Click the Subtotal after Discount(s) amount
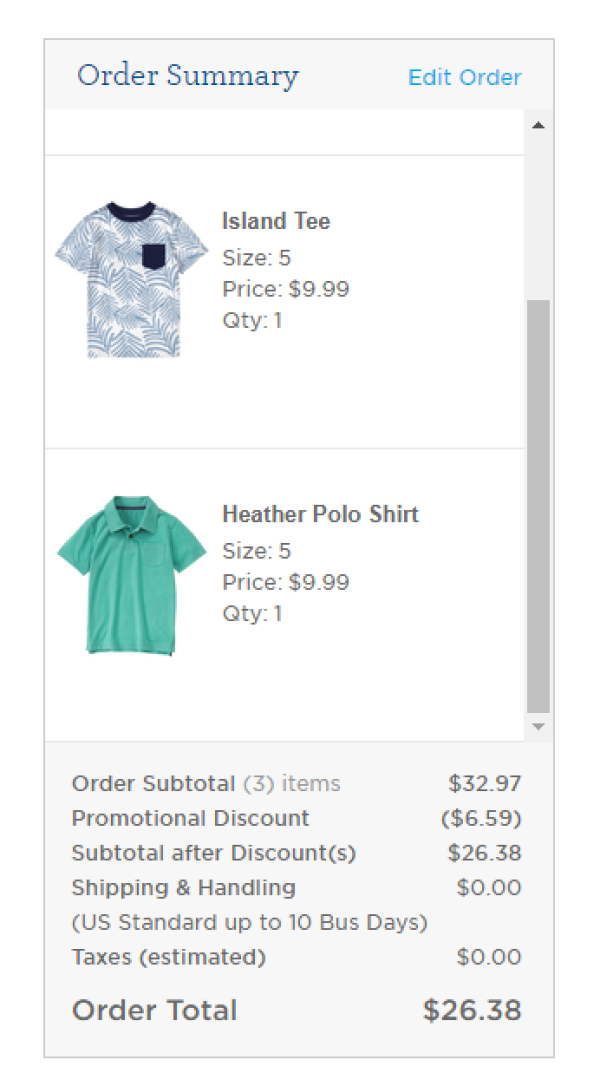Image resolution: width=600 pixels, height=1086 pixels. click(x=484, y=853)
